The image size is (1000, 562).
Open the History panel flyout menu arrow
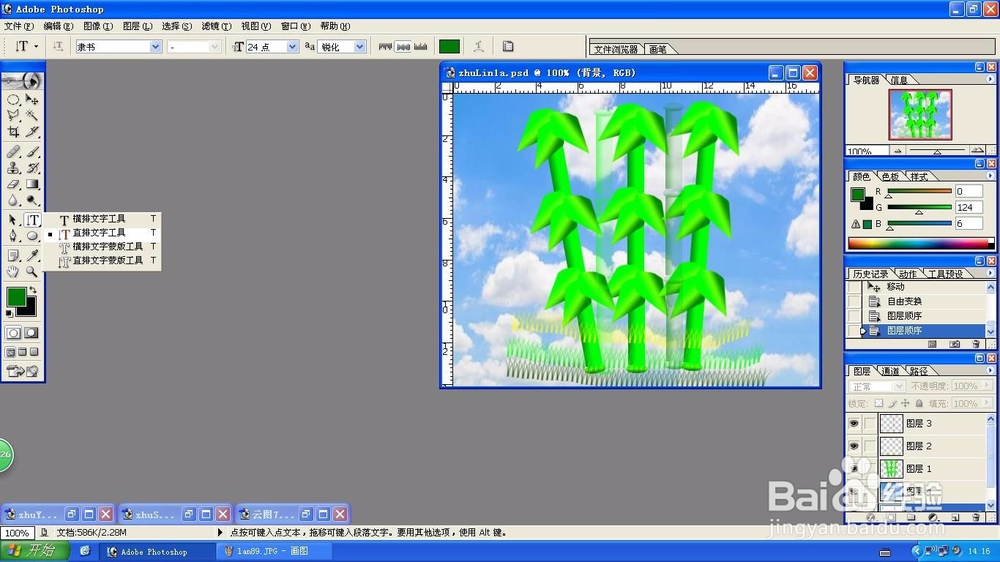tap(990, 274)
